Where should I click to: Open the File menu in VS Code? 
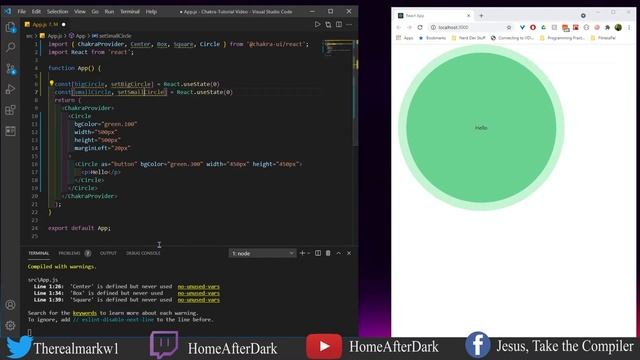[x=22, y=11]
